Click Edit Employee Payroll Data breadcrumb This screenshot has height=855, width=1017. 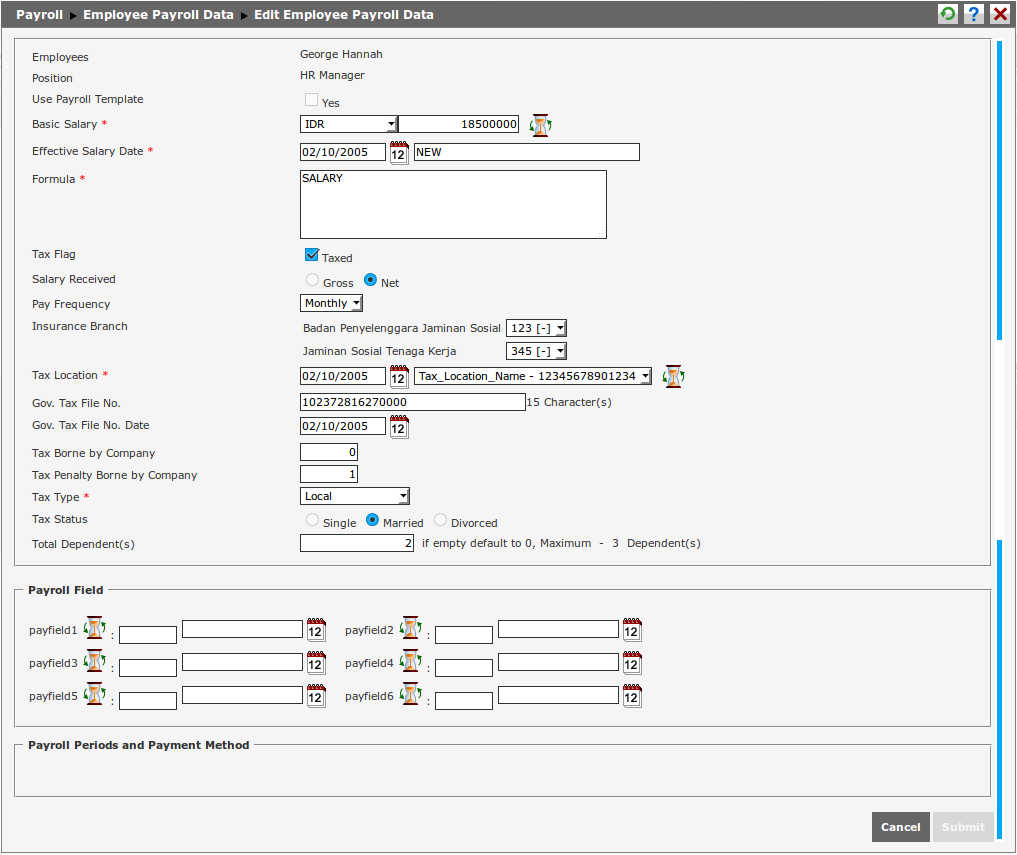pos(344,14)
